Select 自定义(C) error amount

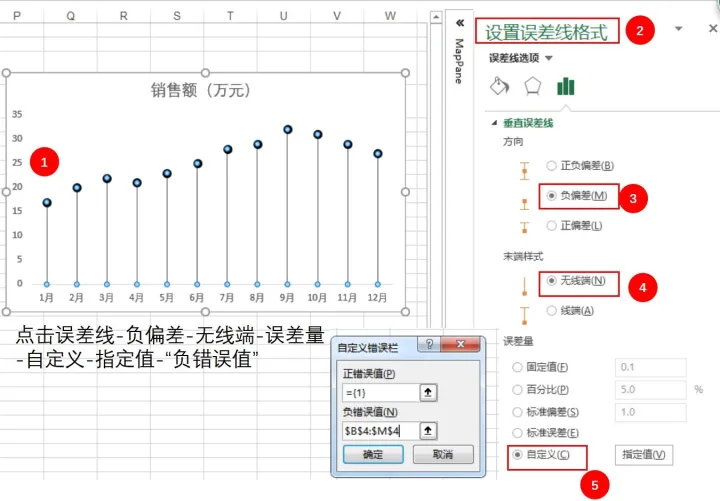[x=541, y=455]
